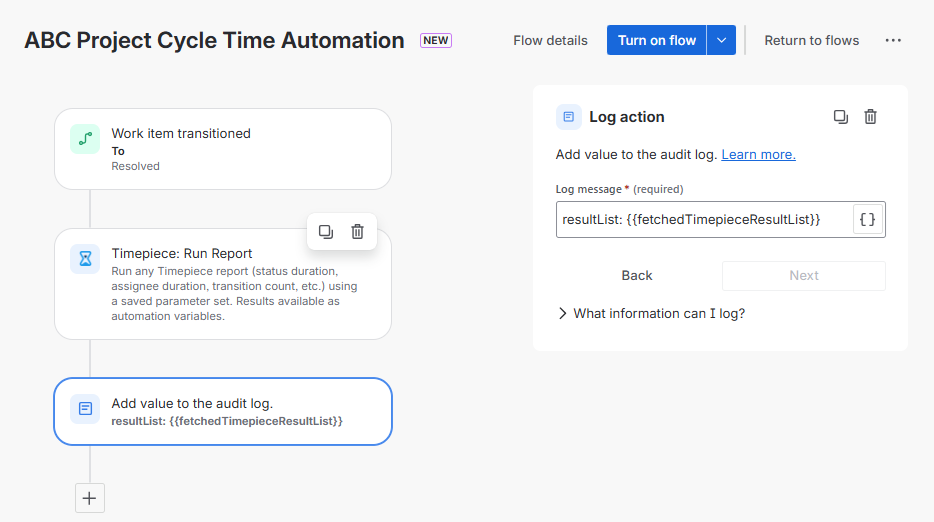Viewport: 934px width, 522px height.
Task: Click the Log action header icon
Action: (569, 117)
